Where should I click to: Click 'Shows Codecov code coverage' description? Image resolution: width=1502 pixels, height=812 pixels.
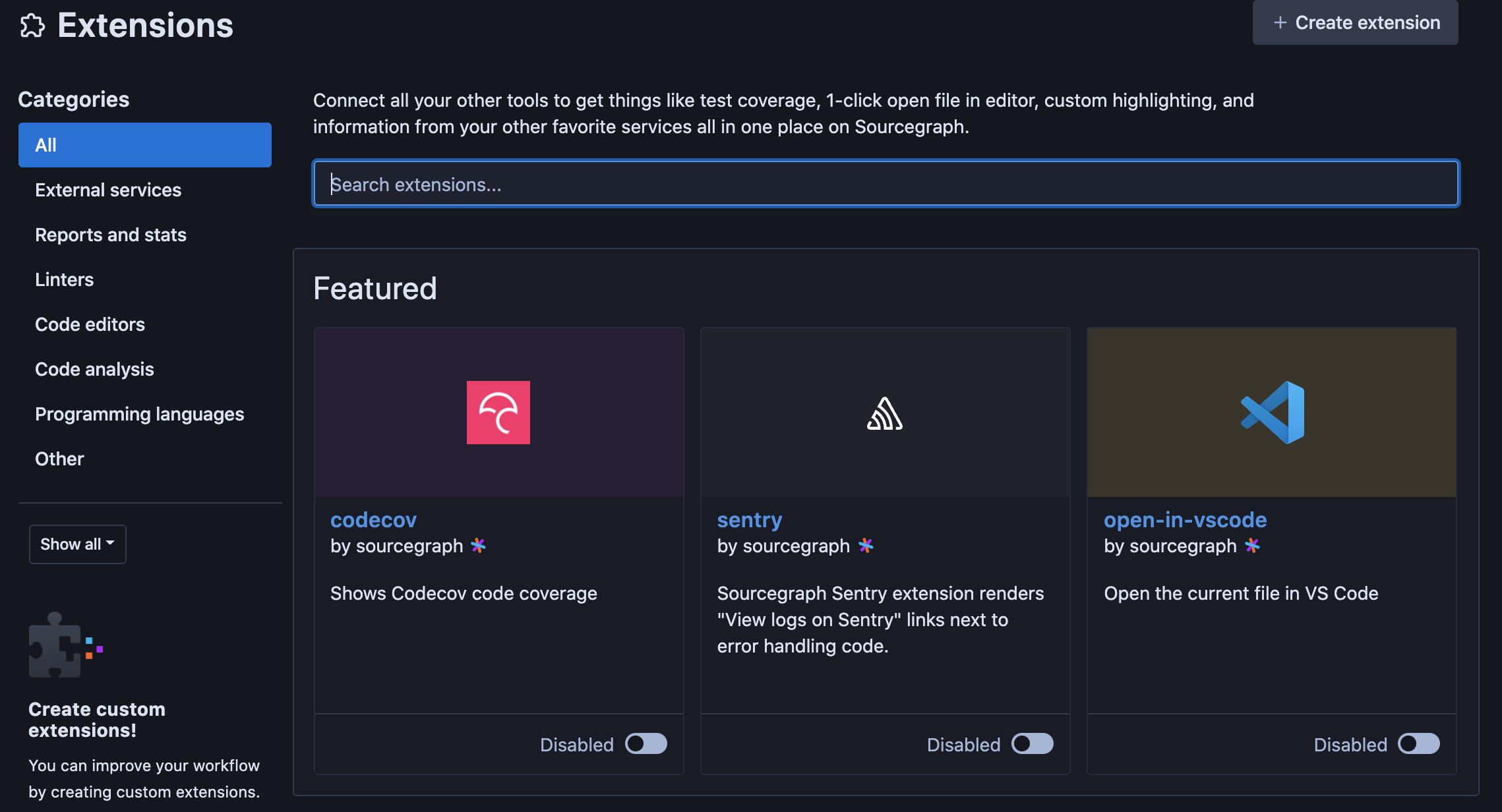coord(464,593)
